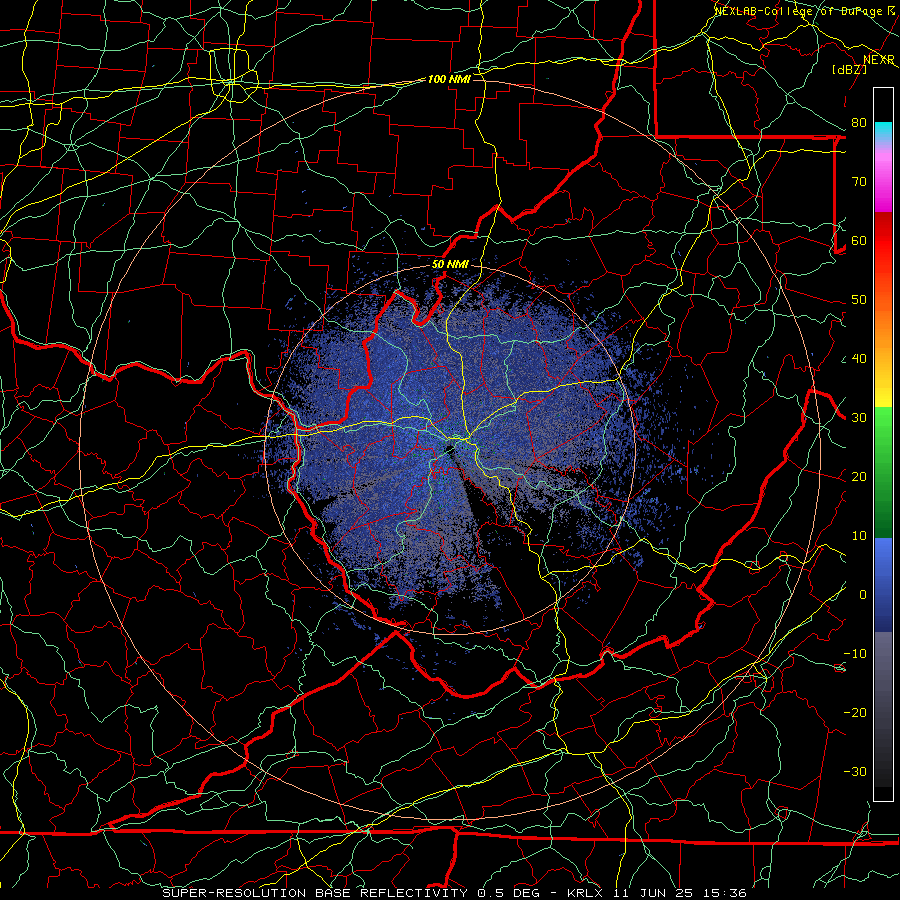The height and width of the screenshot is (900, 900).
Task: Click "SUPER-RESOLUTION BASE REFLECTIVITY" in the caption
Action: 315,893
